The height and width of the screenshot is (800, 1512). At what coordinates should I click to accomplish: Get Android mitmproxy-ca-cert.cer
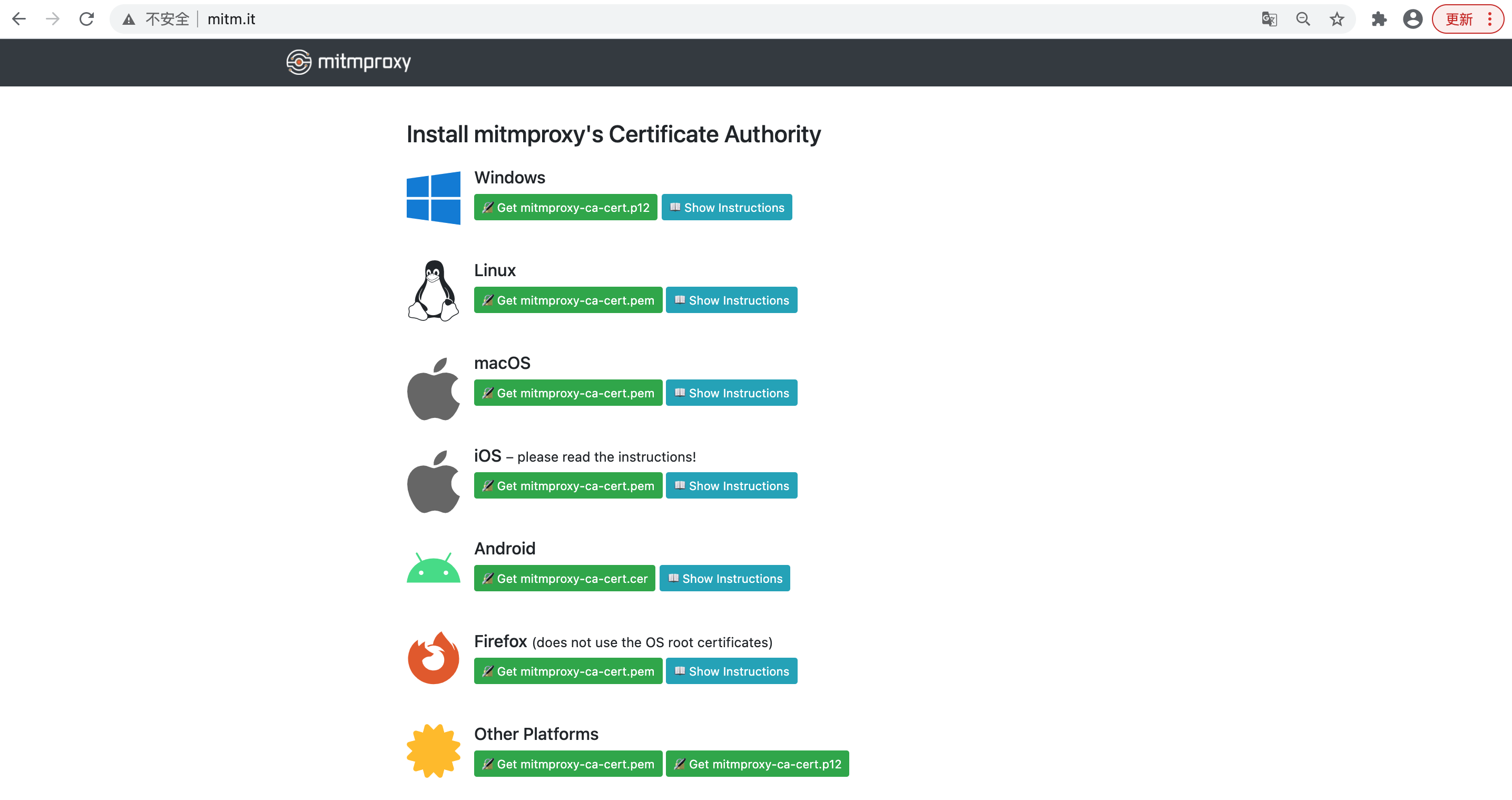(564, 579)
